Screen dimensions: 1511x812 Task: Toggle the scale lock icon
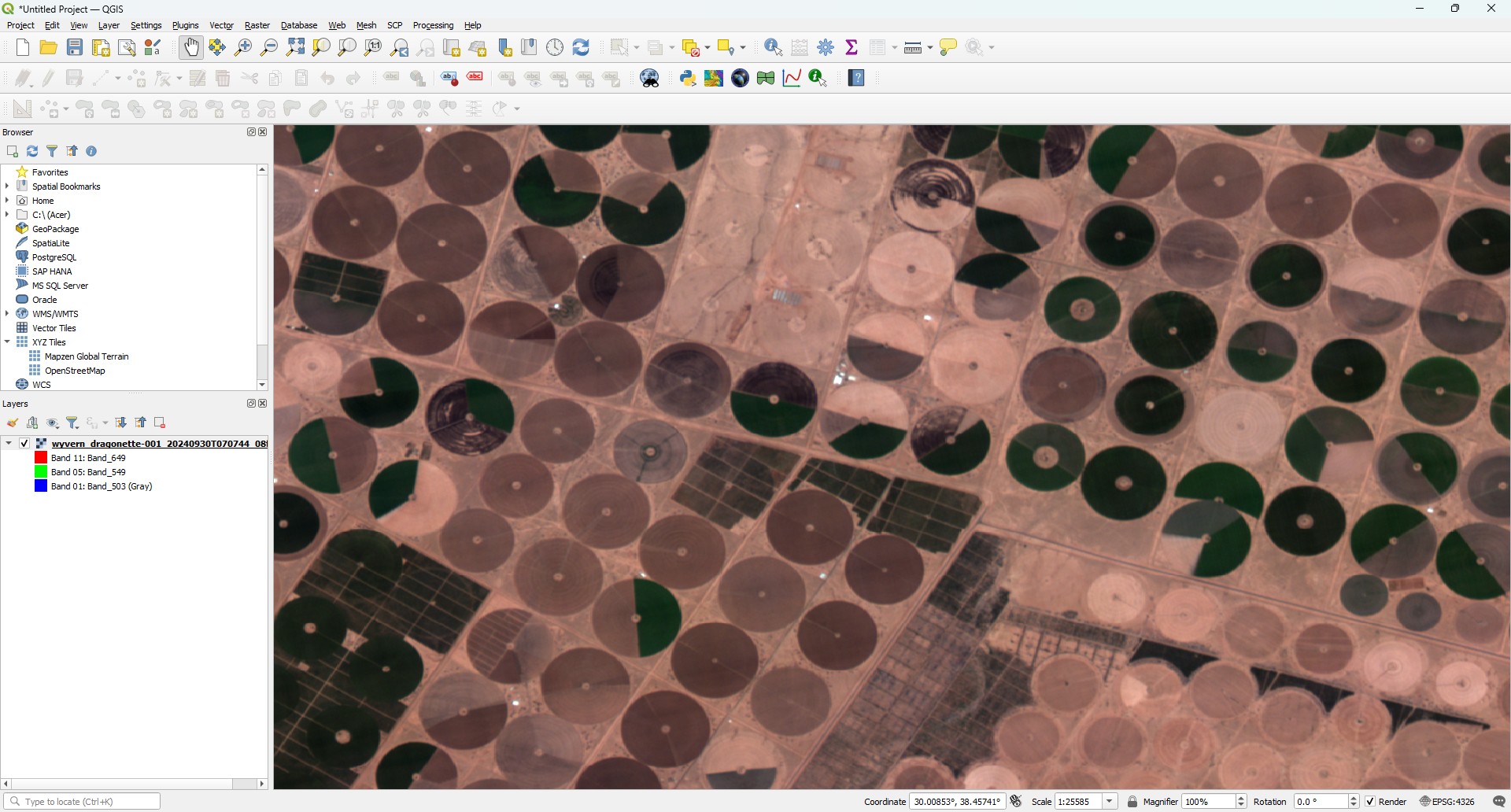(x=1132, y=802)
